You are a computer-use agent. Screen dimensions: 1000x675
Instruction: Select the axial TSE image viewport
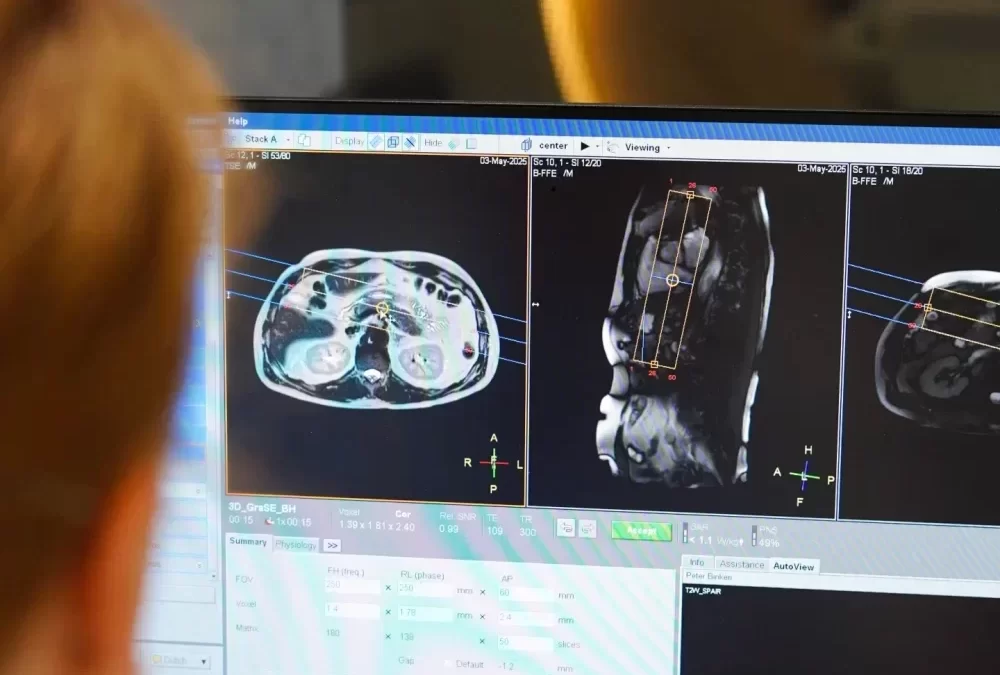376,327
